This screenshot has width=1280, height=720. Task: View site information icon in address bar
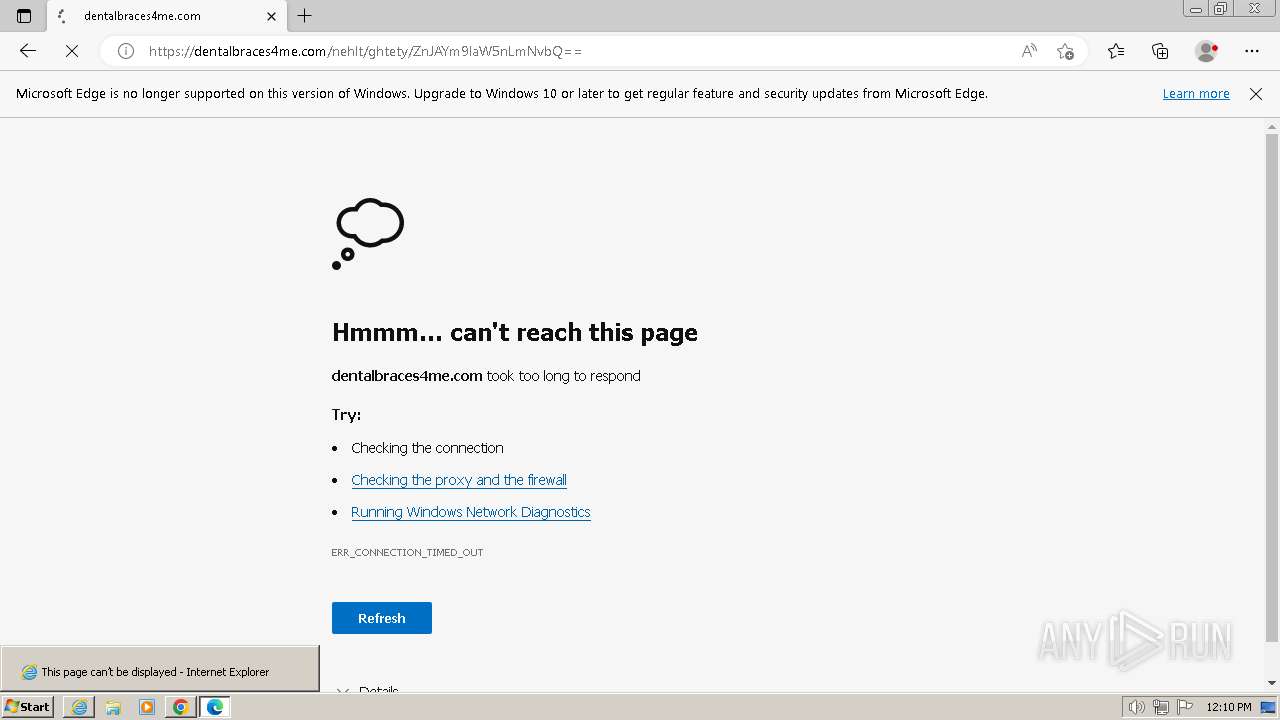(x=126, y=51)
